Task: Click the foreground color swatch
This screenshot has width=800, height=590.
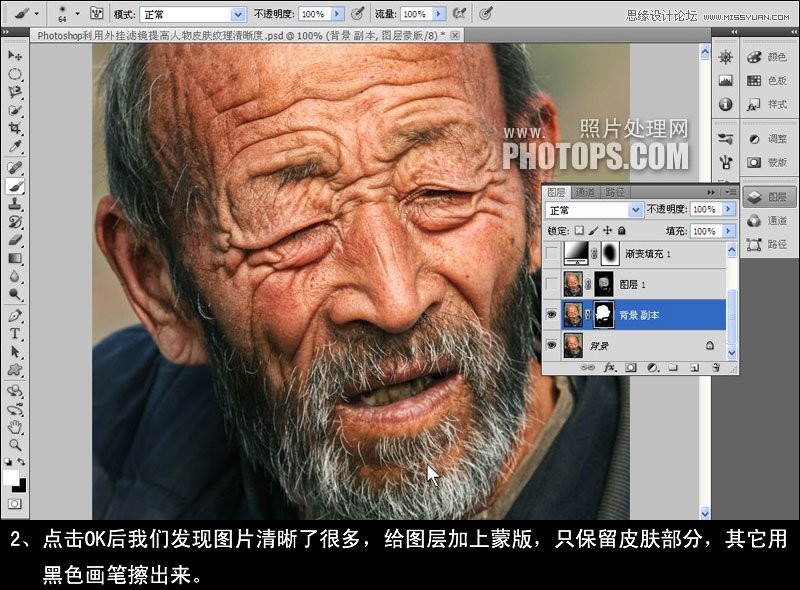Action: (x=10, y=478)
